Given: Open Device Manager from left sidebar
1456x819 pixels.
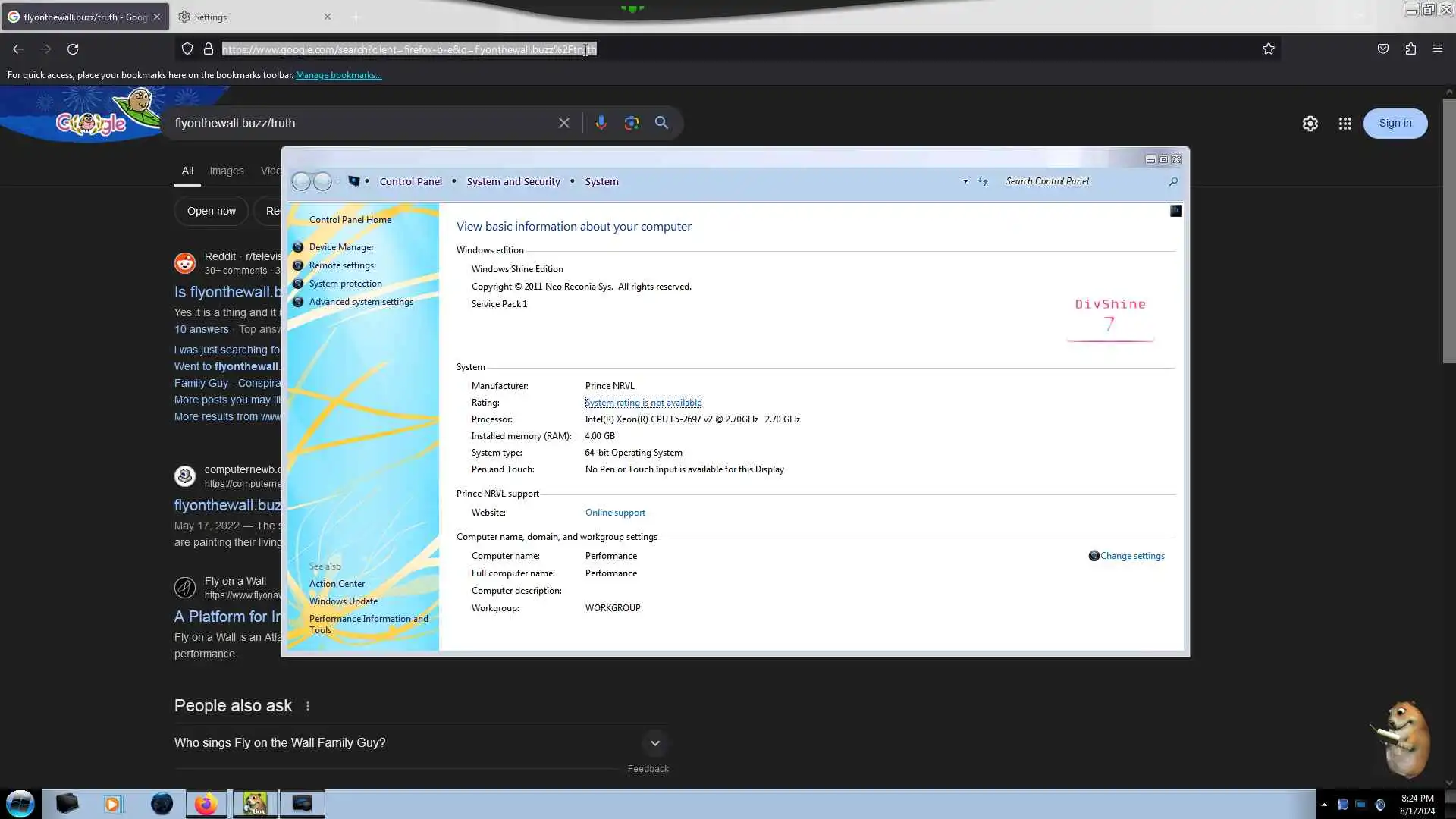Looking at the screenshot, I should coord(341,247).
